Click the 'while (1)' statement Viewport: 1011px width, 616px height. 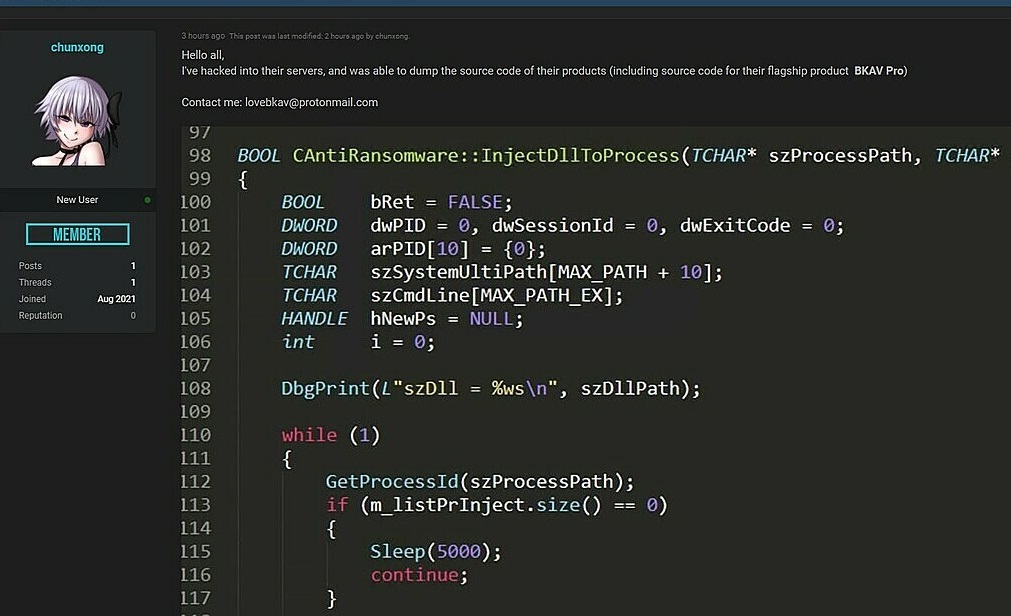tap(331, 435)
